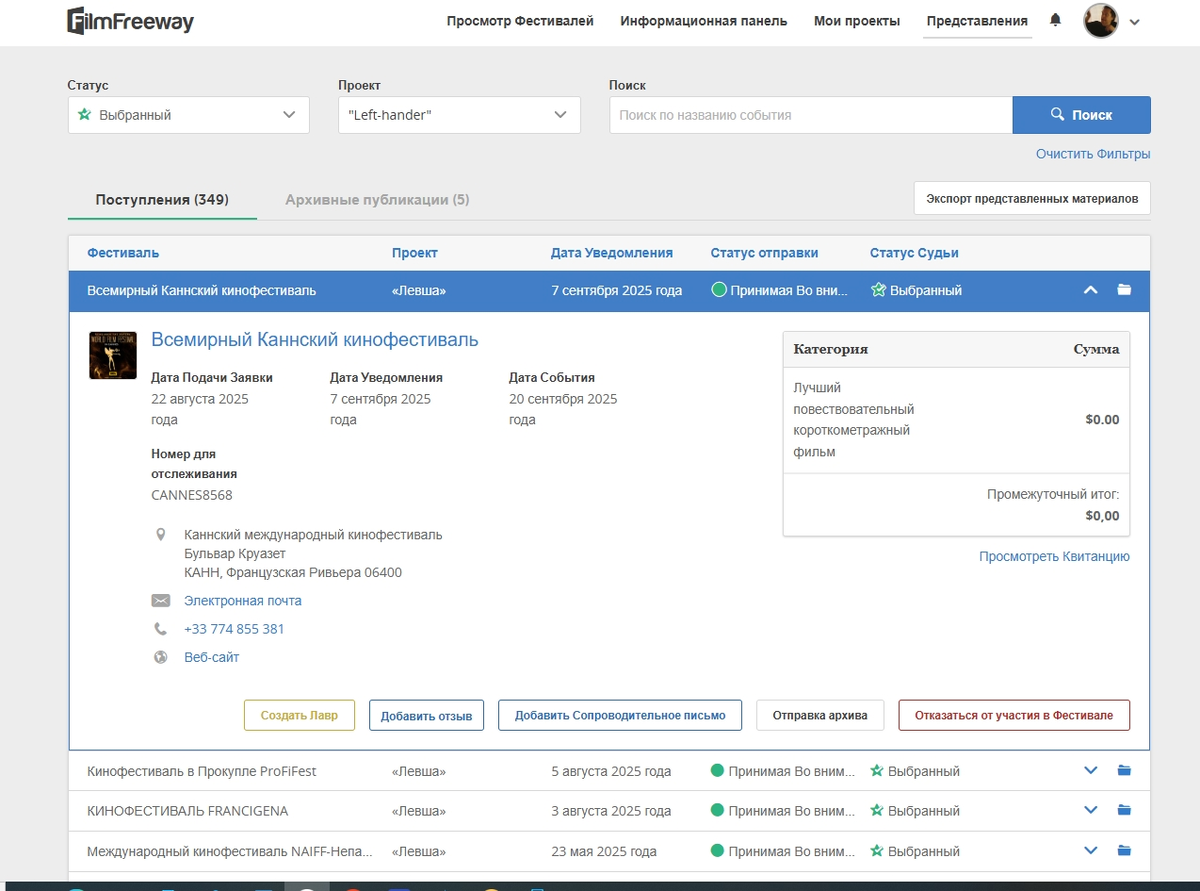The width and height of the screenshot is (1200, 891).
Task: Collapse the Всемирный Каннский кинофестиваль row chevron
Action: pos(1091,290)
